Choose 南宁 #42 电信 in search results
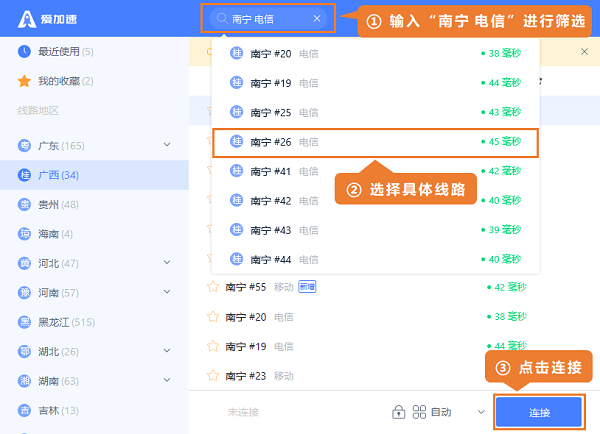600x434 pixels. click(375, 201)
